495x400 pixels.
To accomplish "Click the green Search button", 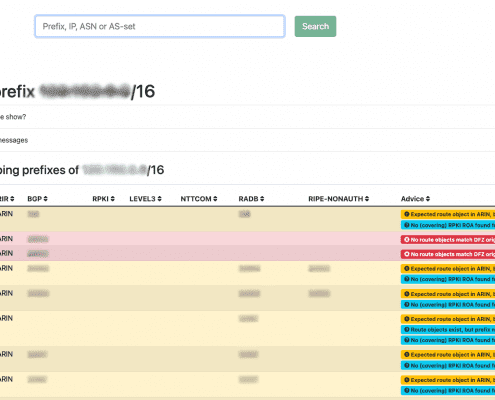I will pos(315,26).
